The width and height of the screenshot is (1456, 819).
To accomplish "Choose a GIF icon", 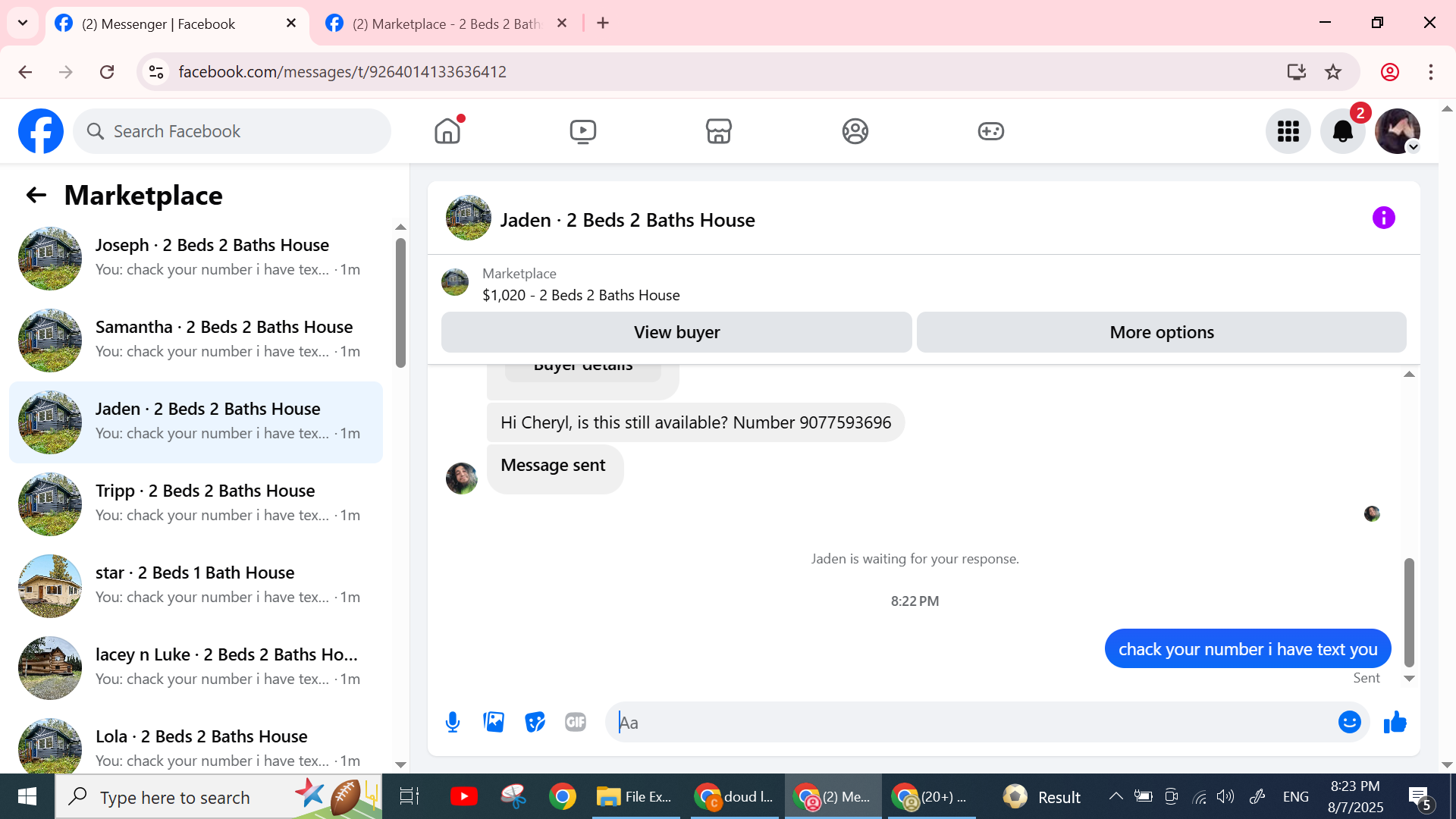I will click(576, 722).
